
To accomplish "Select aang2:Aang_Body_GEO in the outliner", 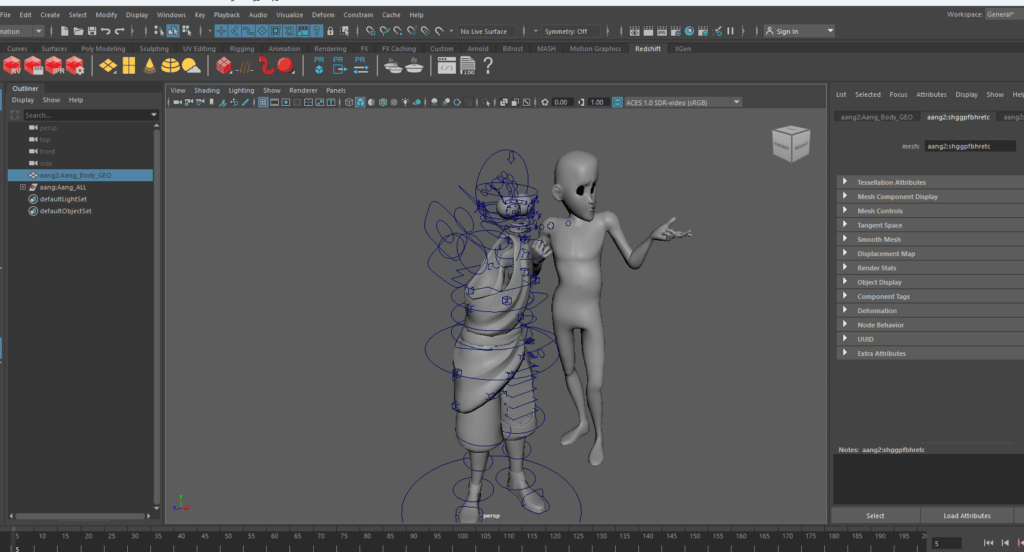I will (x=80, y=175).
